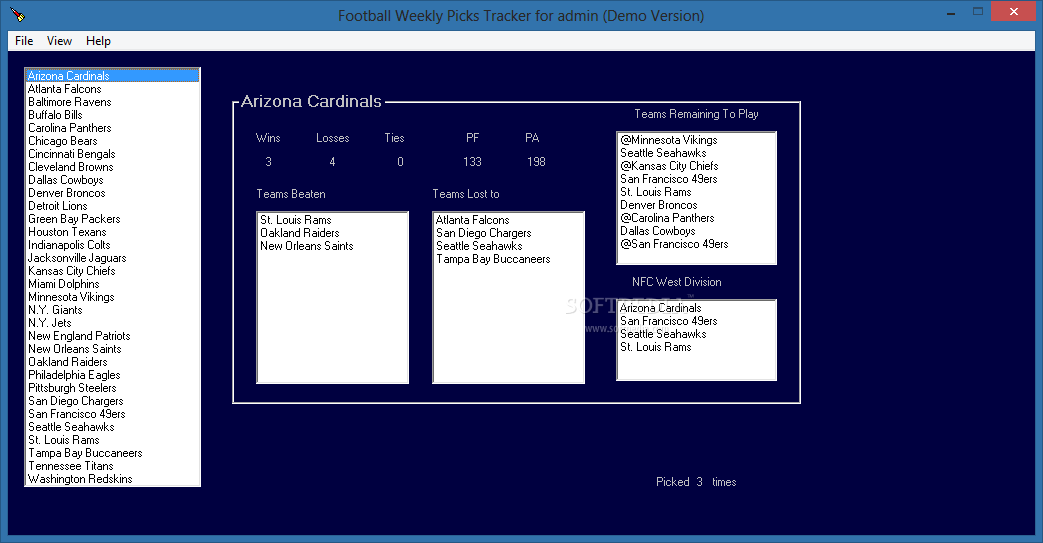Choose N.Y. Jets from the team list

click(112, 322)
